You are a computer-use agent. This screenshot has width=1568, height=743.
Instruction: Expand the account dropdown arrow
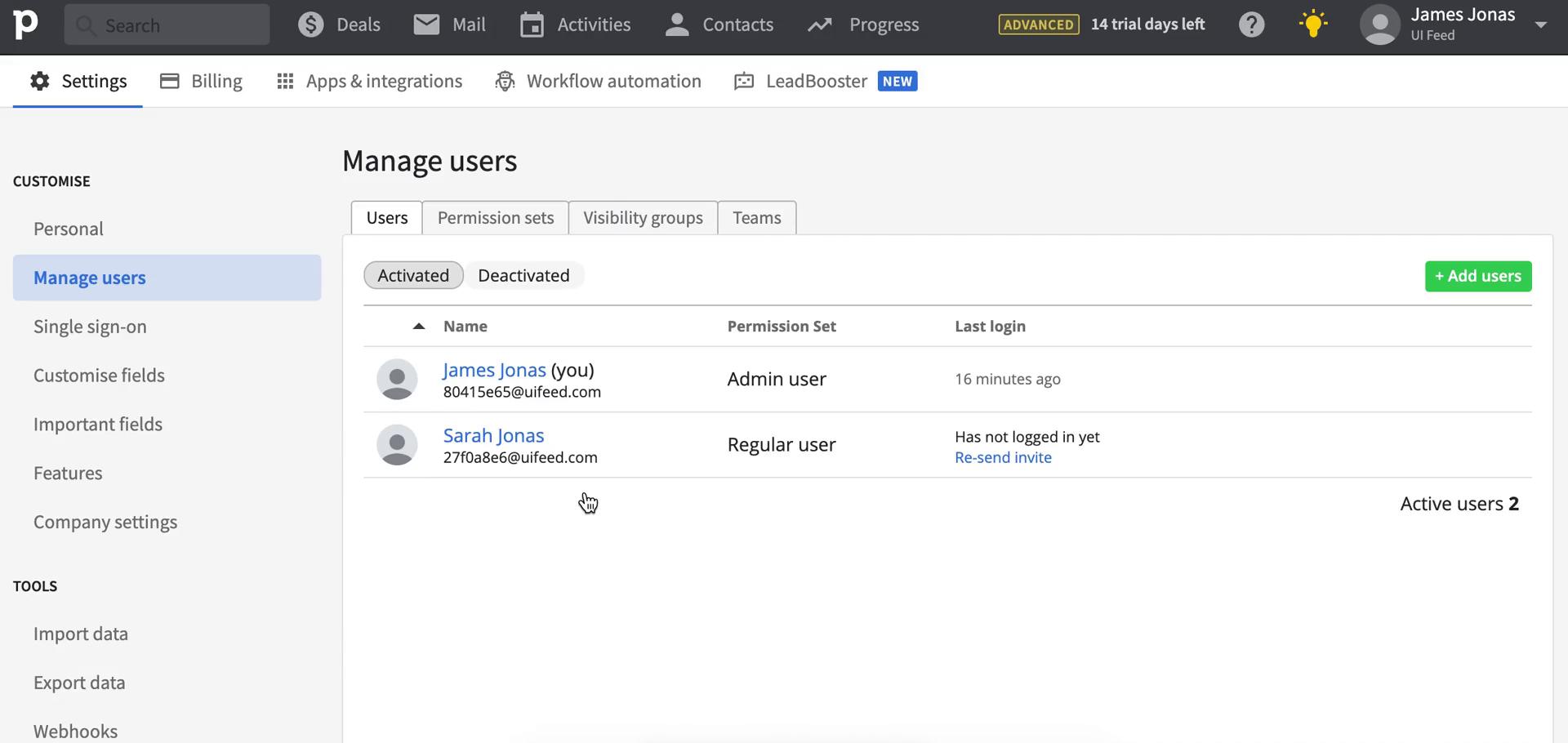(x=1541, y=24)
